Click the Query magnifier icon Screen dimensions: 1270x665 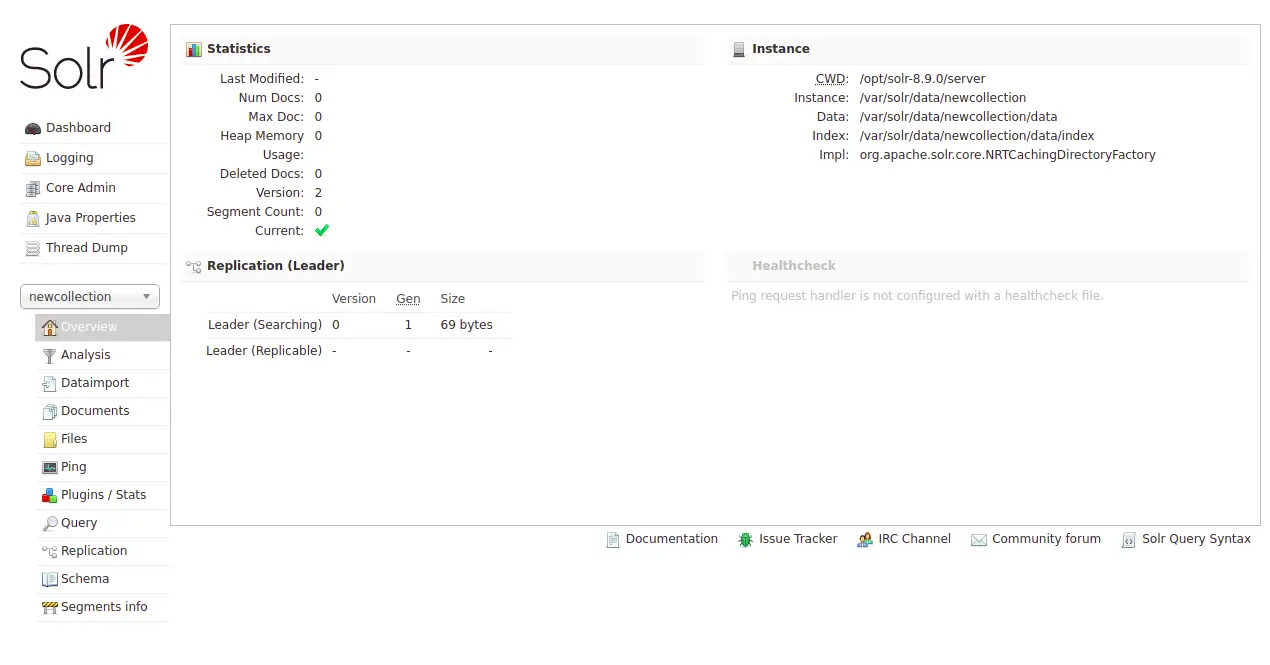click(x=50, y=523)
